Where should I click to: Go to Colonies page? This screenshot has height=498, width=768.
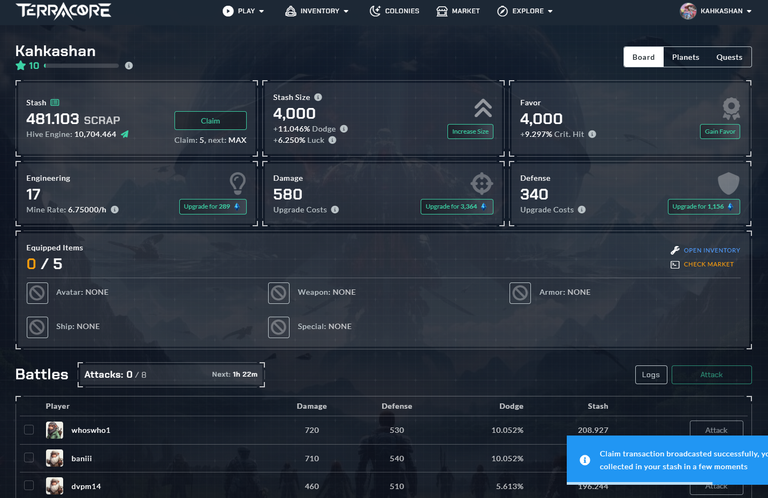point(394,11)
